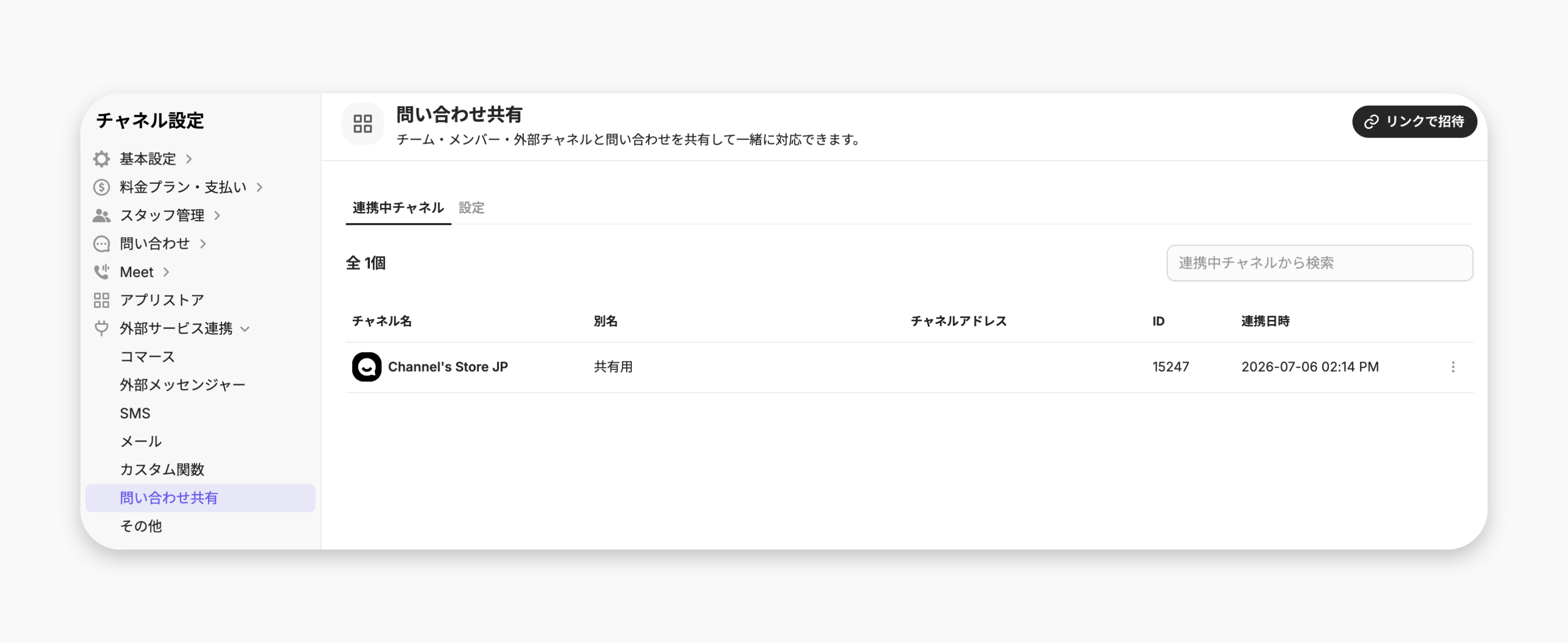Open 料金プラン・支払い in the sidebar
The width and height of the screenshot is (1568, 643).
pos(183,187)
